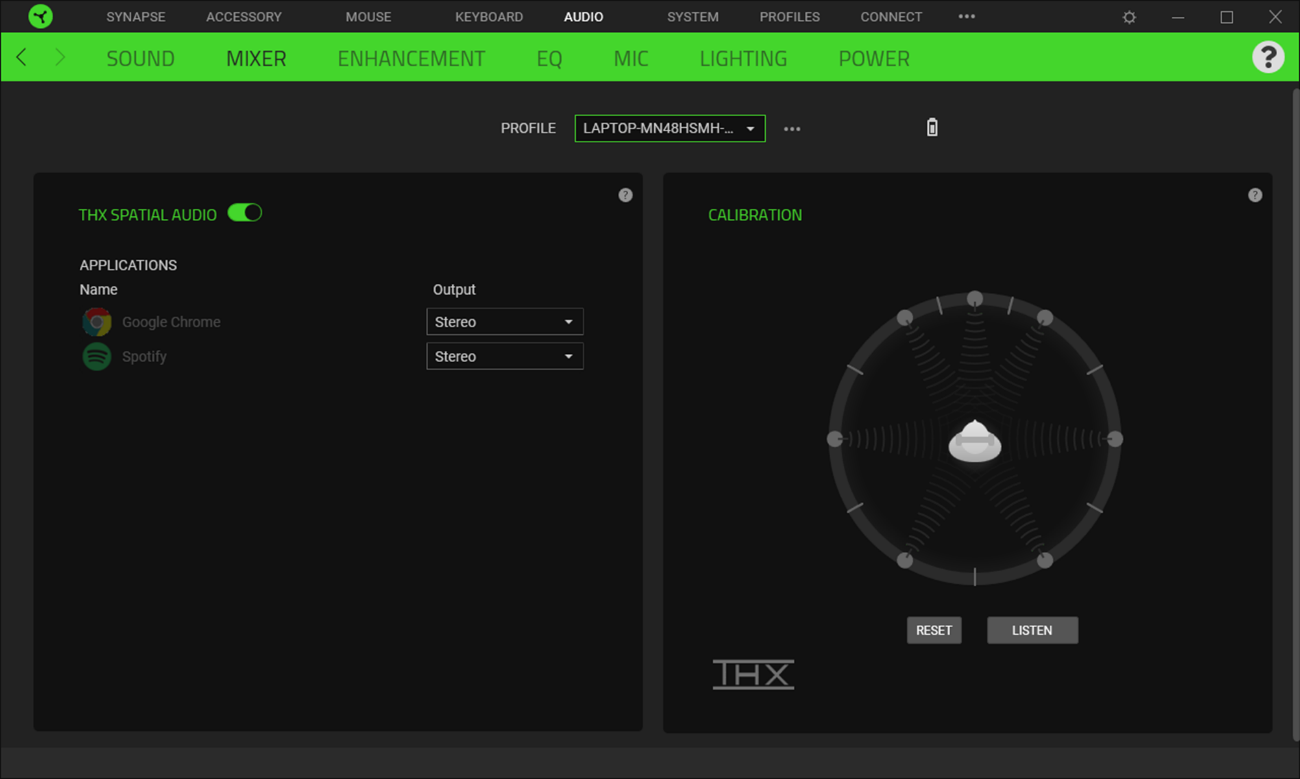1300x779 pixels.
Task: Click the RESET calibration button
Action: pyautogui.click(x=933, y=630)
